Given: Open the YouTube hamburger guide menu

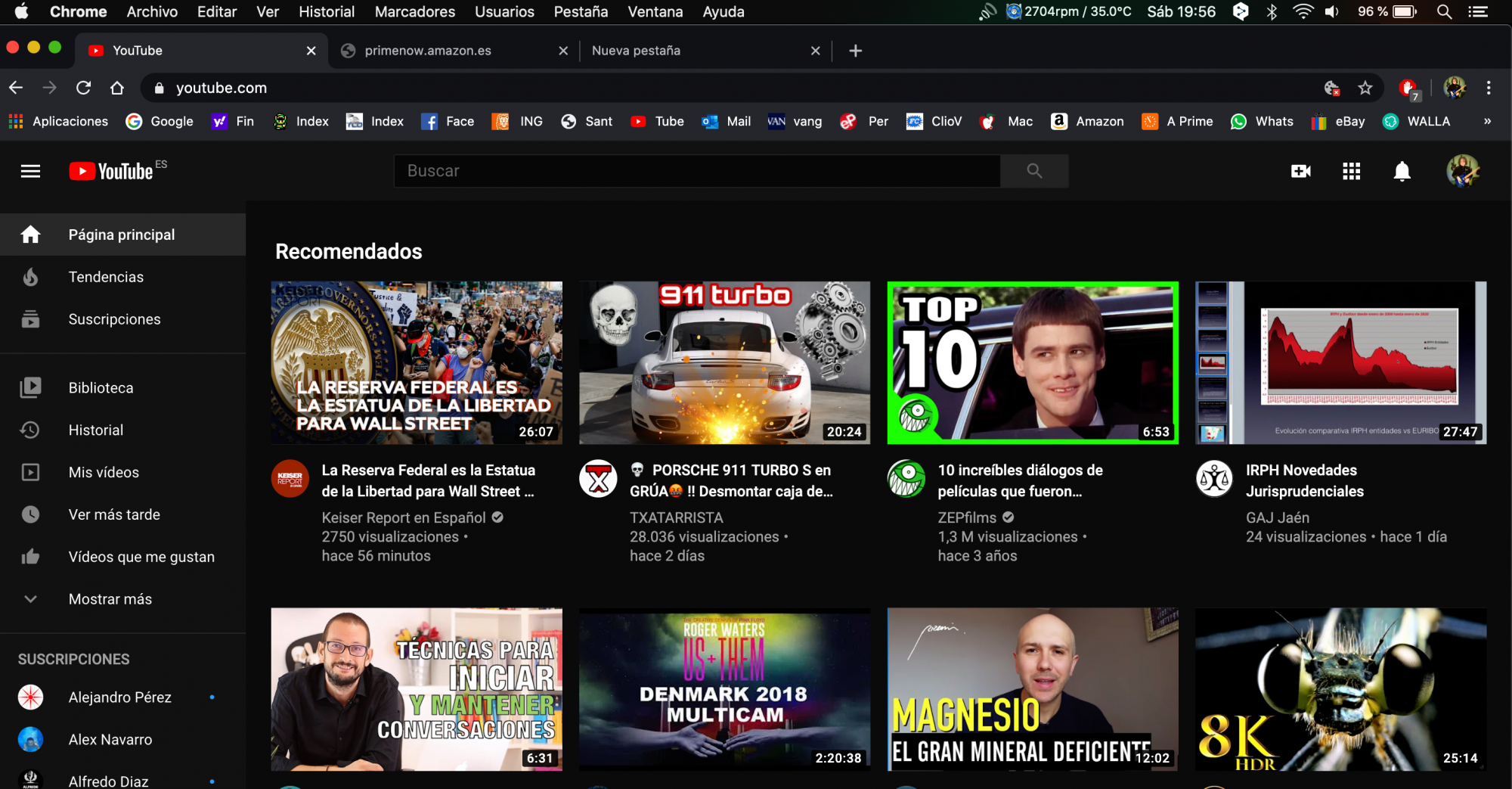Looking at the screenshot, I should pos(30,171).
